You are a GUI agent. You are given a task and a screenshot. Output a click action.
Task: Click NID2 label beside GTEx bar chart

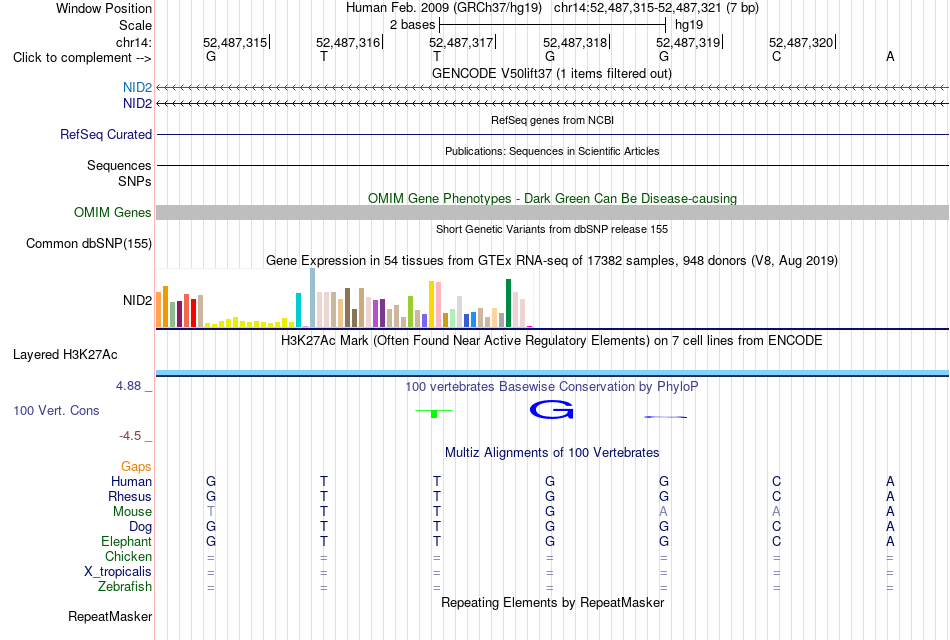(x=137, y=301)
